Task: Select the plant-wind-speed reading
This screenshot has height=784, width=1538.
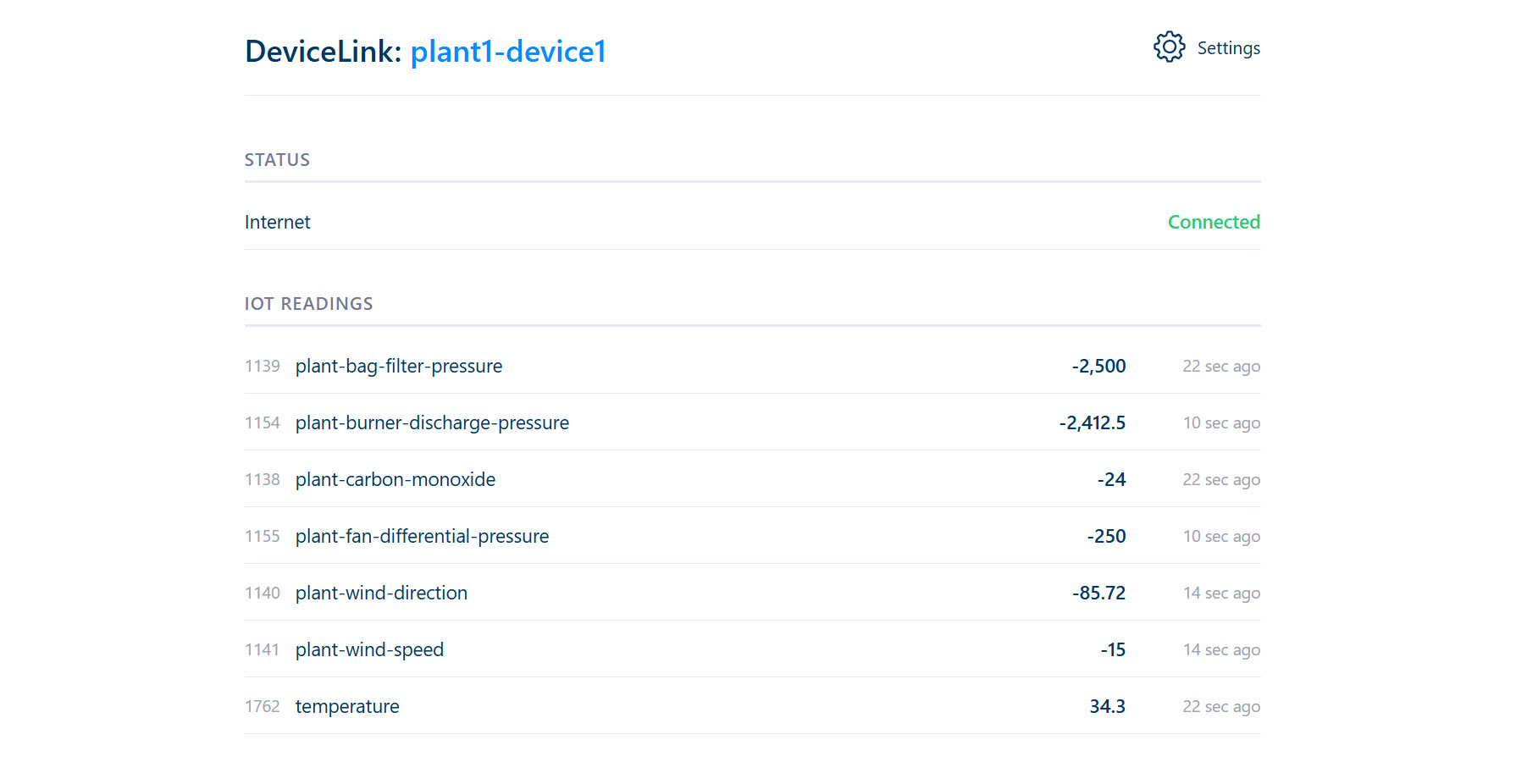Action: tap(369, 649)
